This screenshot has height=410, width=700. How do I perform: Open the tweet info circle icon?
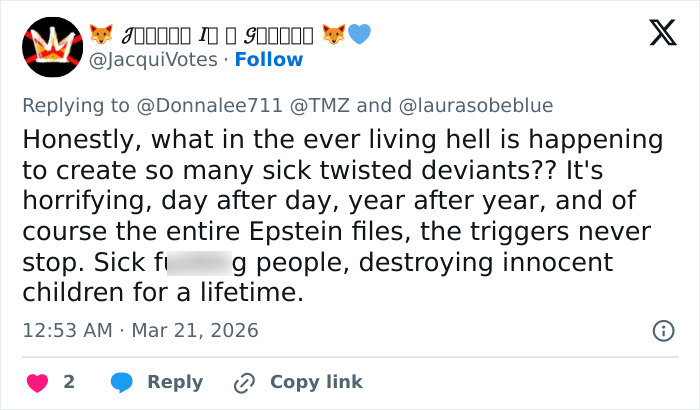662,330
